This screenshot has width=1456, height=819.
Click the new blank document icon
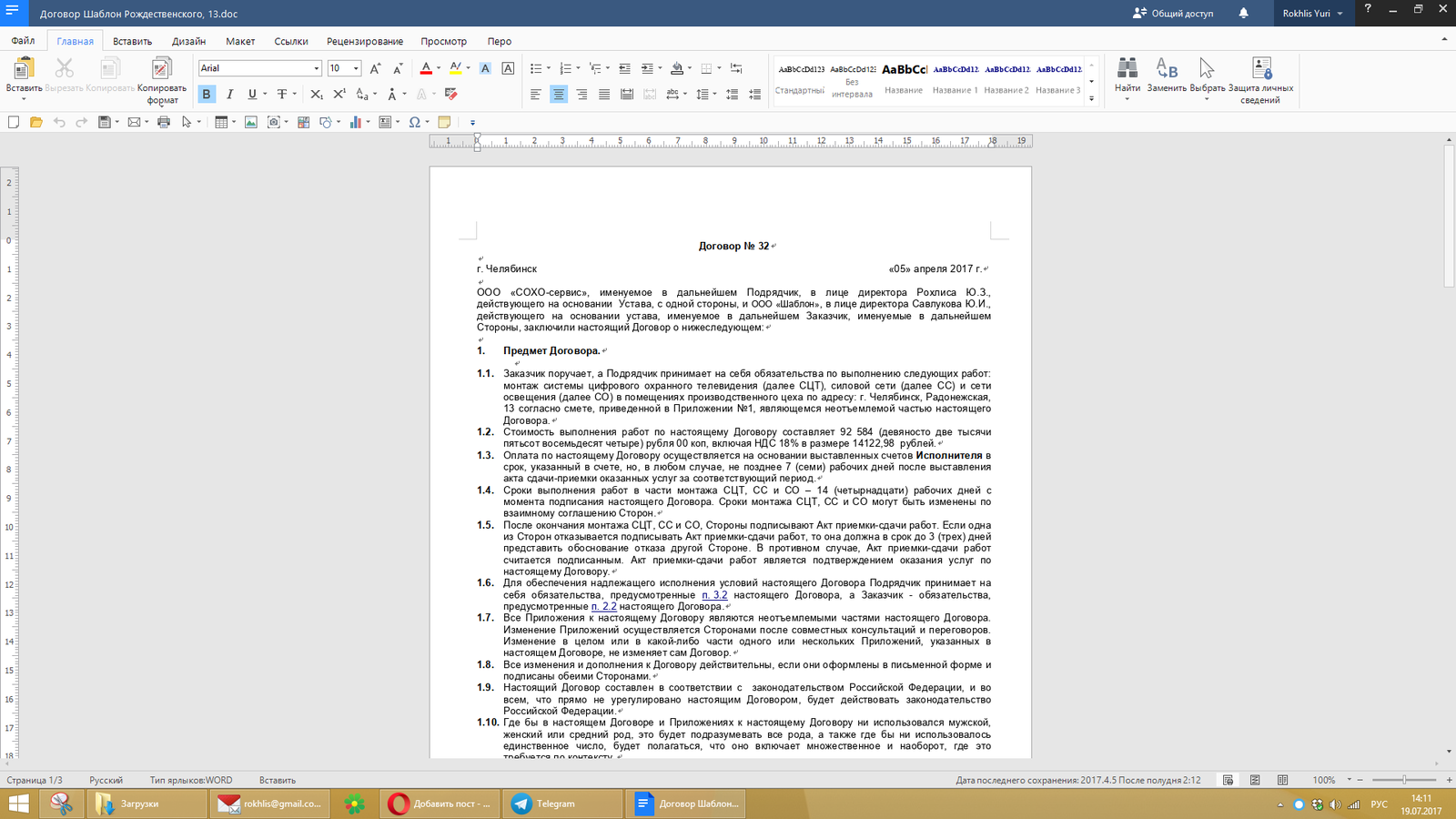click(x=14, y=122)
